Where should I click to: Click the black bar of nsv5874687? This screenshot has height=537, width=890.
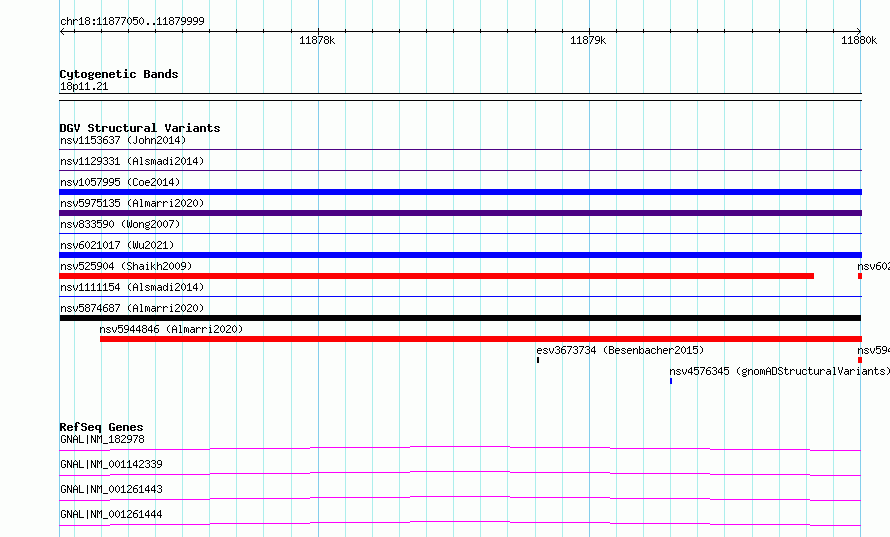click(x=460, y=318)
